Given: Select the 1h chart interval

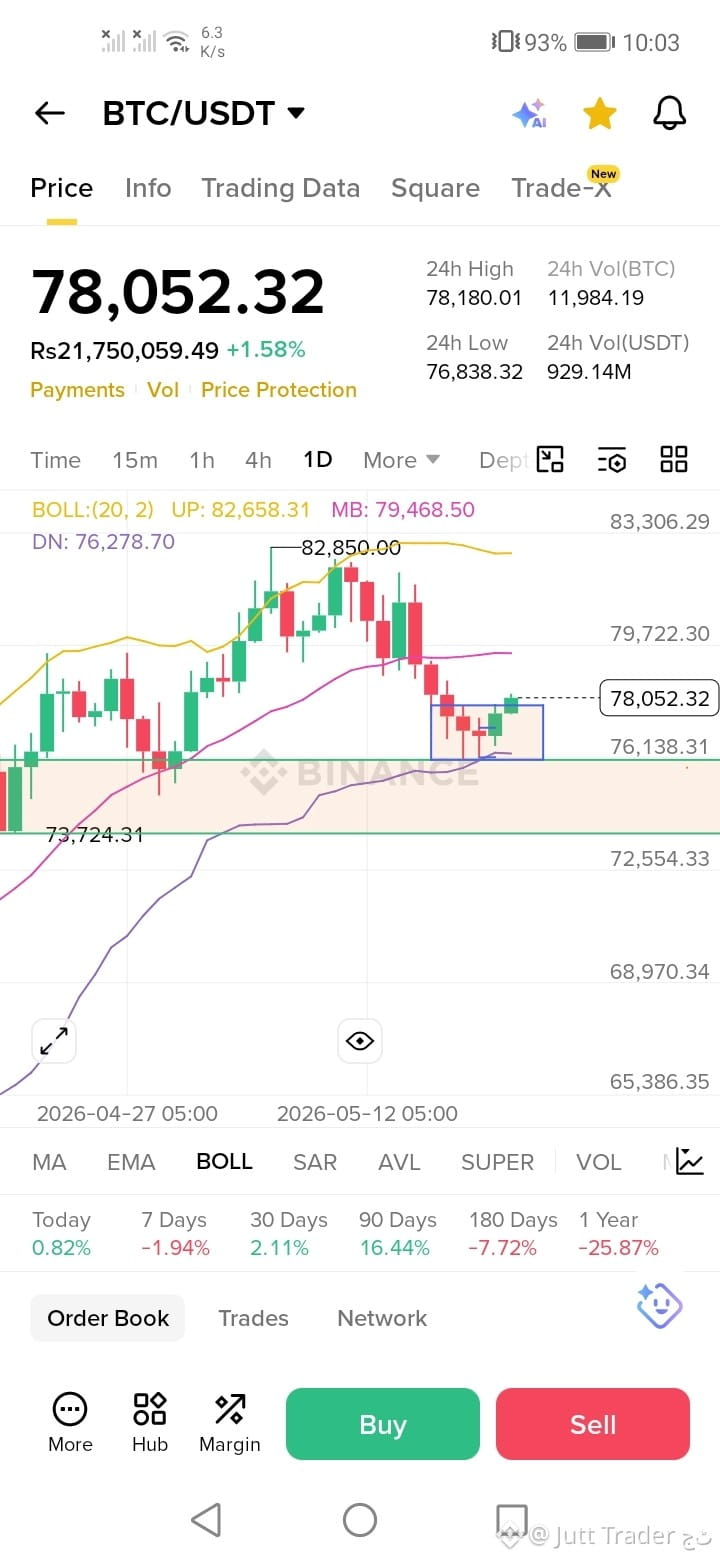Looking at the screenshot, I should pyautogui.click(x=202, y=460).
